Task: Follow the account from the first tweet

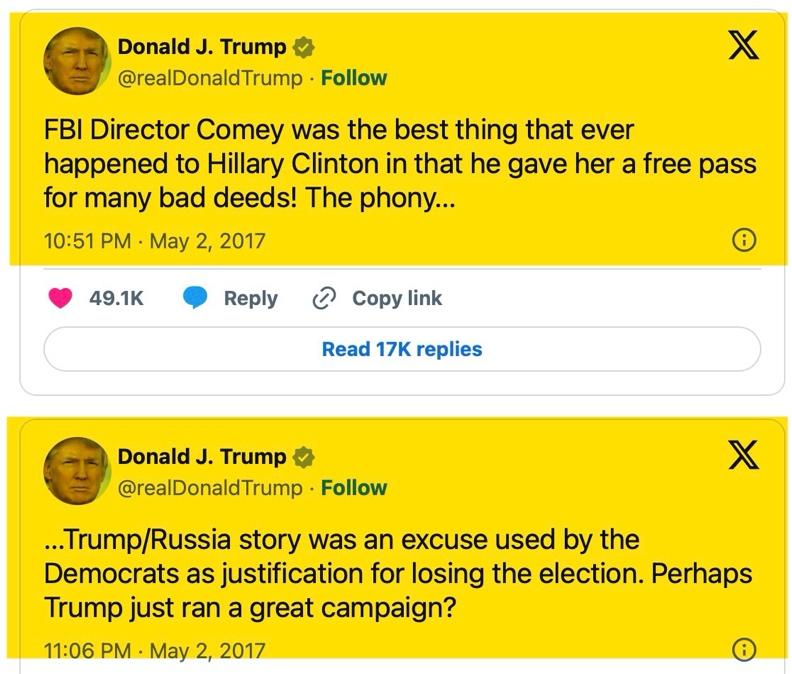Action: click(x=353, y=78)
